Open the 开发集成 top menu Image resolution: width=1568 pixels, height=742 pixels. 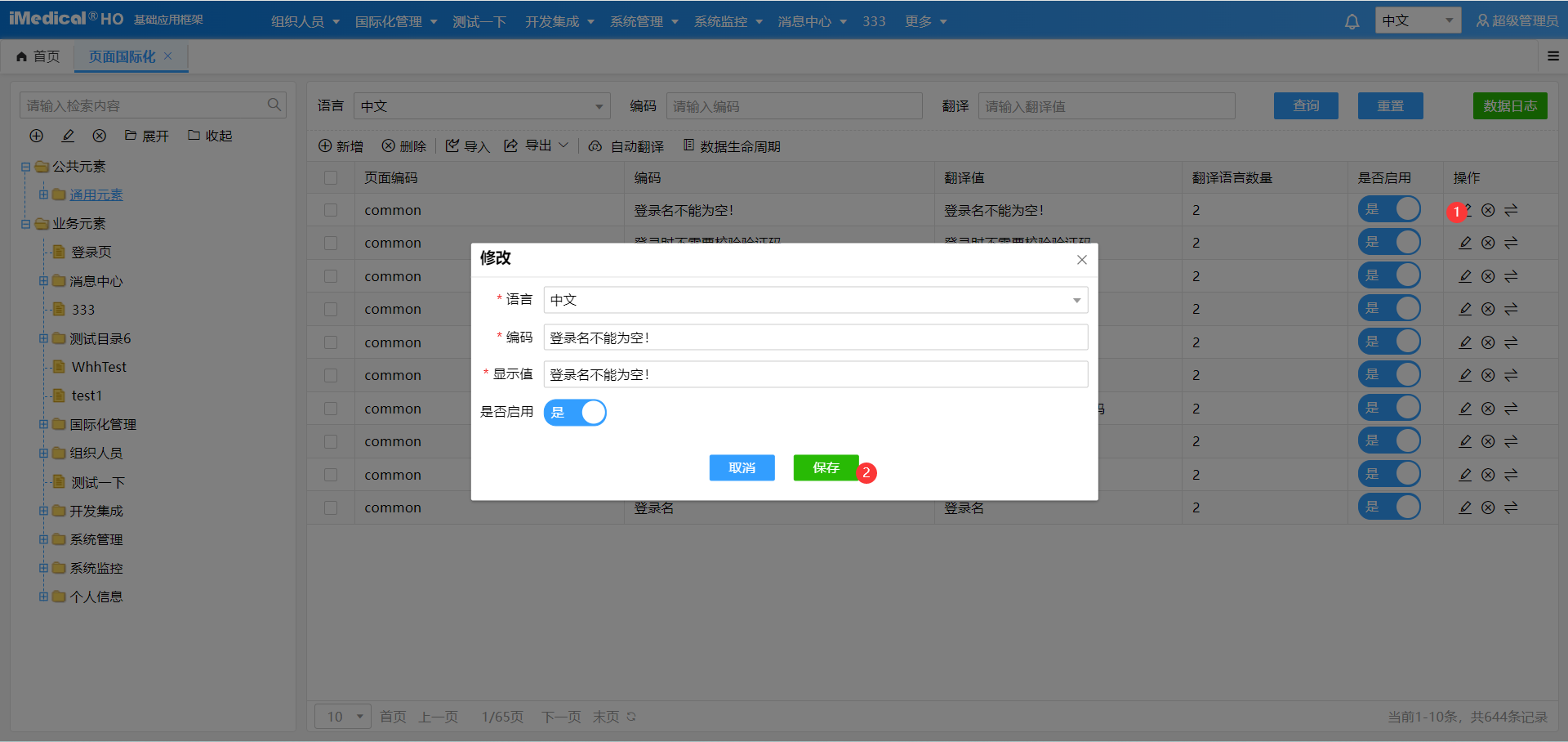coord(559,21)
